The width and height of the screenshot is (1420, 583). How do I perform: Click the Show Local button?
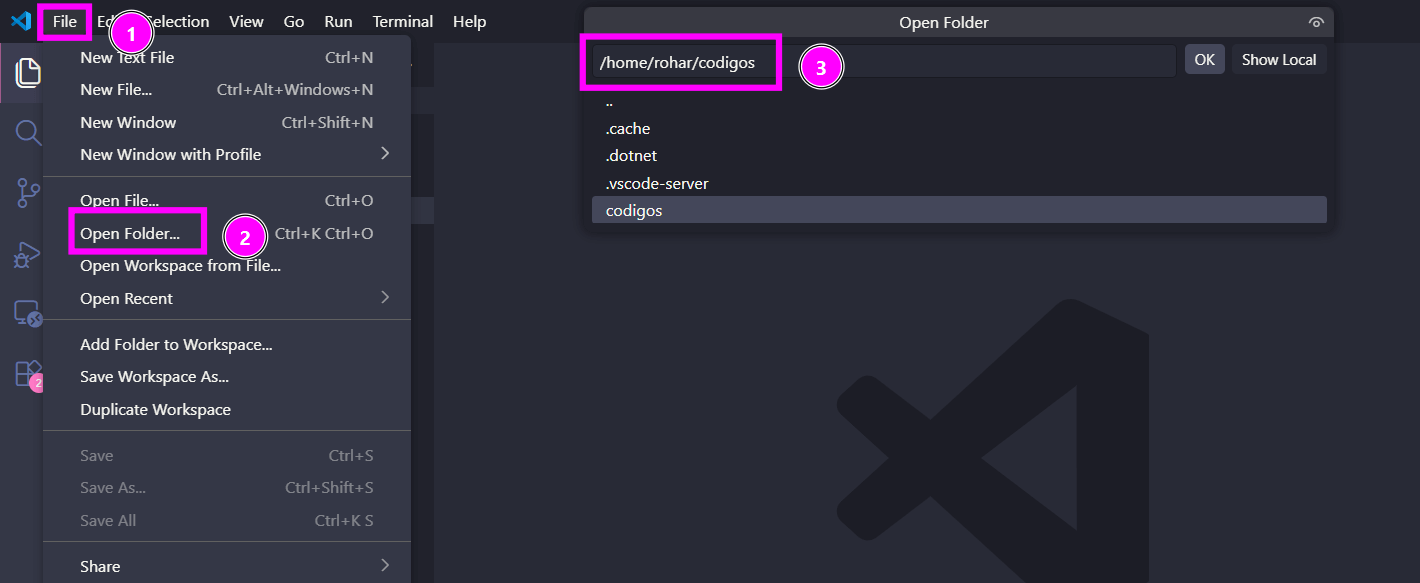coord(1279,60)
